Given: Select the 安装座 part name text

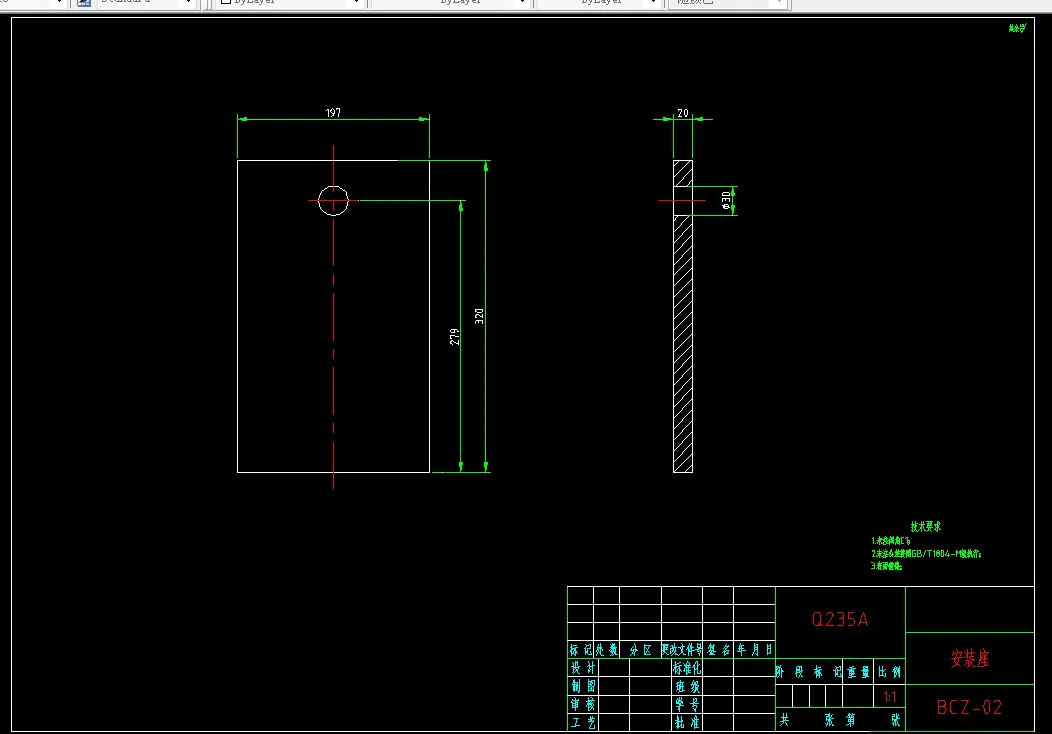Looking at the screenshot, I should coord(970,659).
